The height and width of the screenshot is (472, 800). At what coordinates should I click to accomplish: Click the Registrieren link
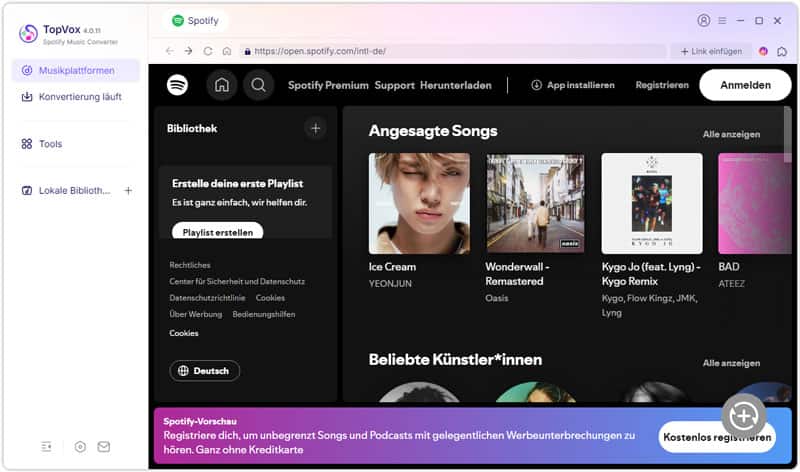pos(662,85)
